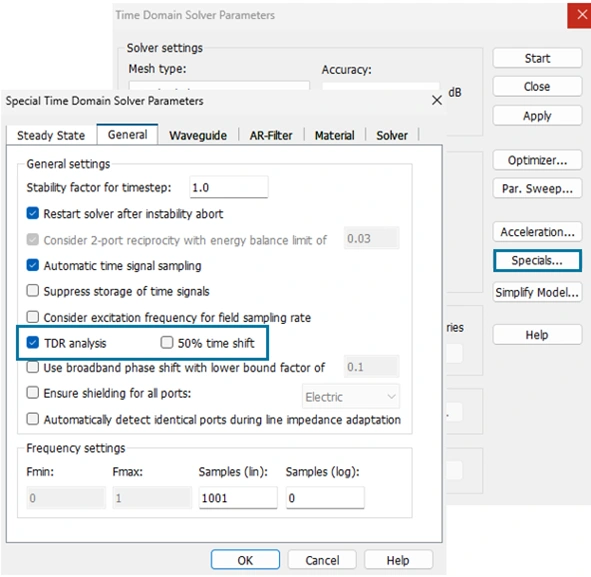Open the Par. Sweep dialog
The width and height of the screenshot is (591, 577).
(537, 188)
